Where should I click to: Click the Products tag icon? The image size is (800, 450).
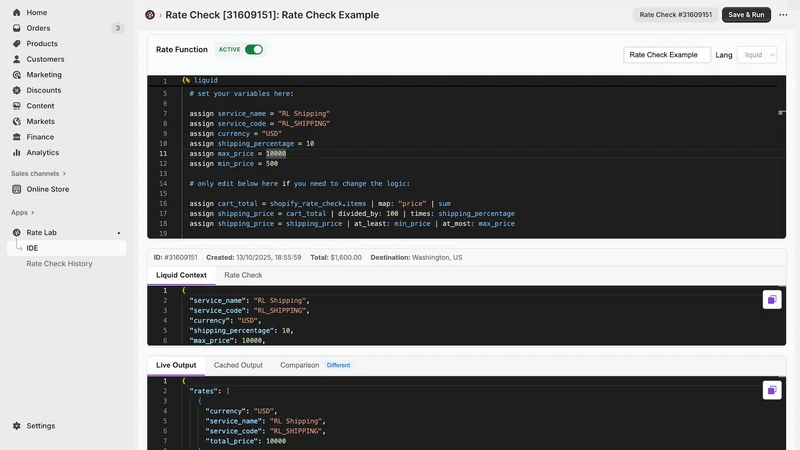pyautogui.click(x=16, y=43)
